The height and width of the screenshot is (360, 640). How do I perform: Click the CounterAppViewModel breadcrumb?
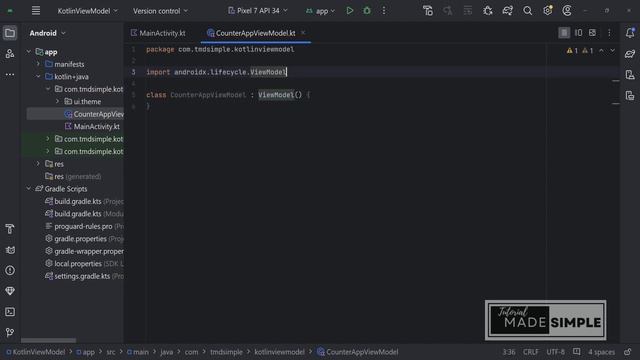pyautogui.click(x=358, y=352)
